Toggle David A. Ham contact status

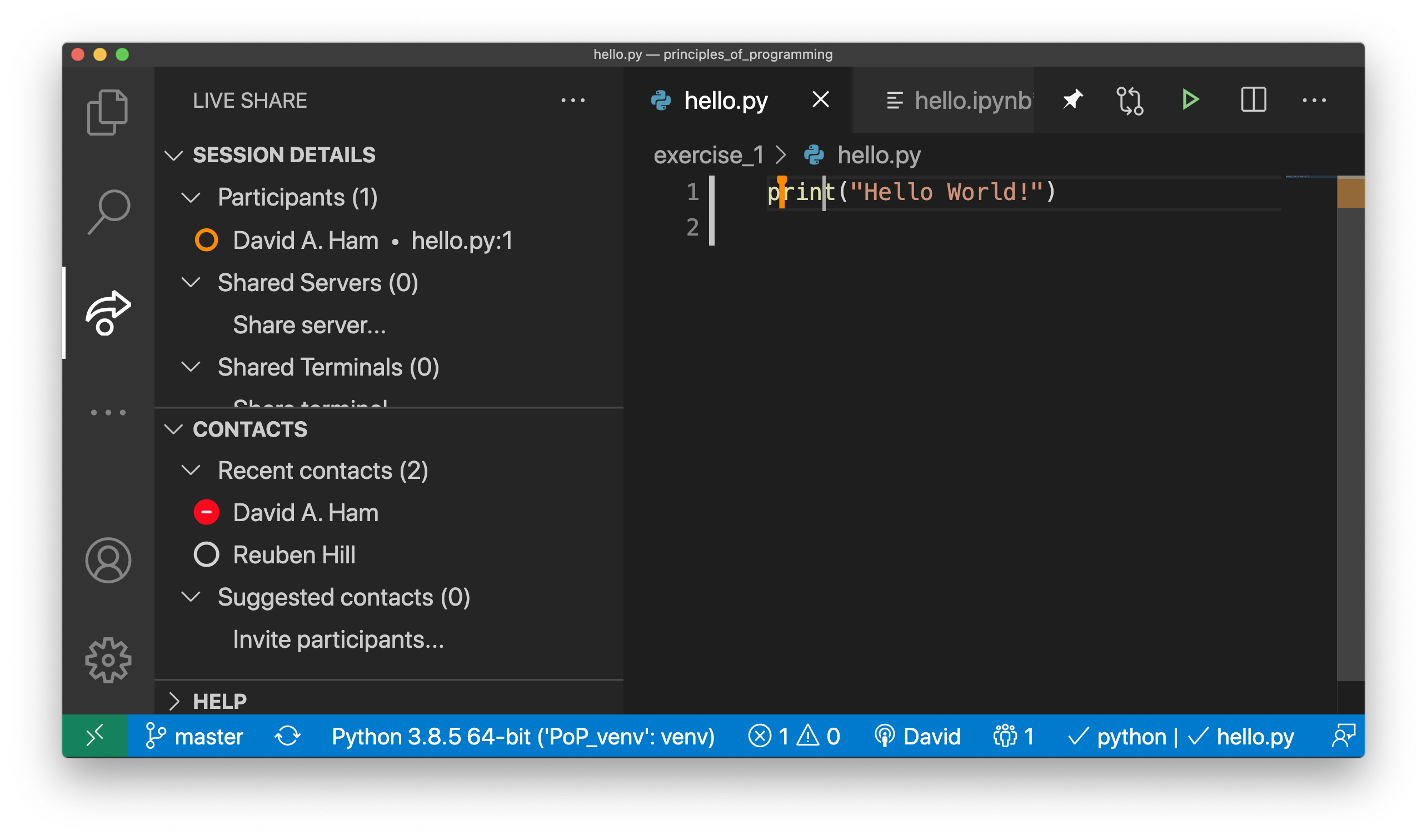click(x=207, y=512)
